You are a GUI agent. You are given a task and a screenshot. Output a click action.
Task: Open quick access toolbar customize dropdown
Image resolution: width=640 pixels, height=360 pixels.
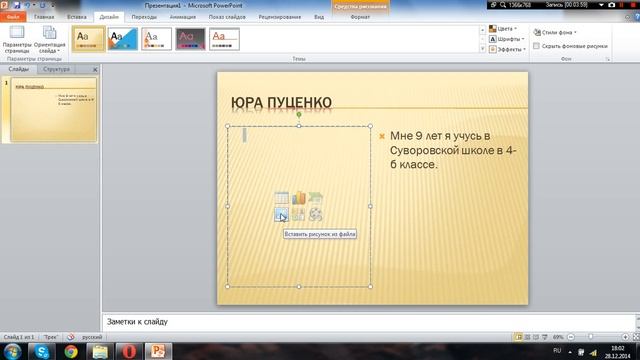click(x=52, y=5)
